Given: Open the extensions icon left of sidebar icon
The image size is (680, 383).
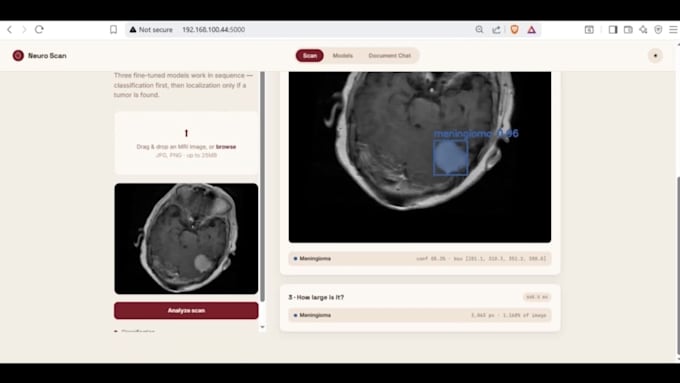Looking at the screenshot, I should coord(589,29).
